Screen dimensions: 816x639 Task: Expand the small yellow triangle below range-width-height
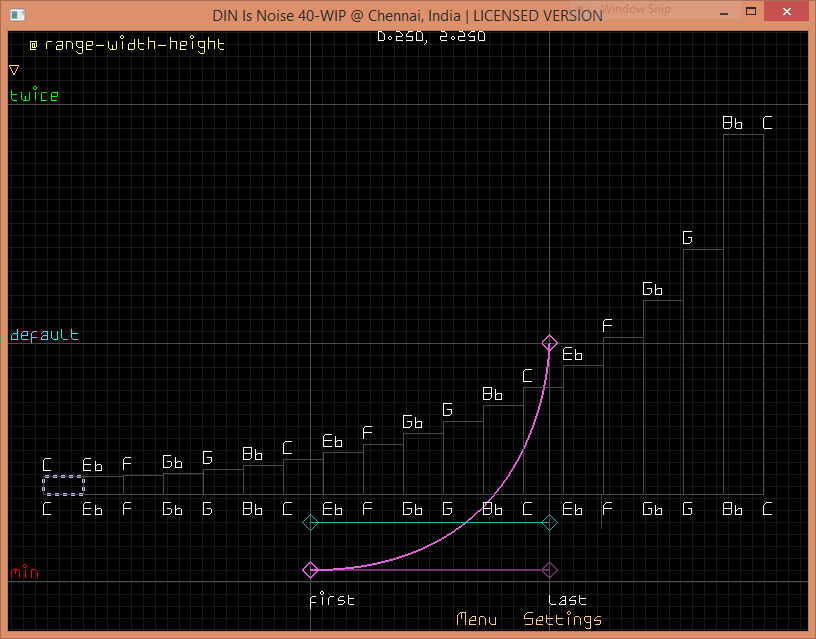(14, 70)
